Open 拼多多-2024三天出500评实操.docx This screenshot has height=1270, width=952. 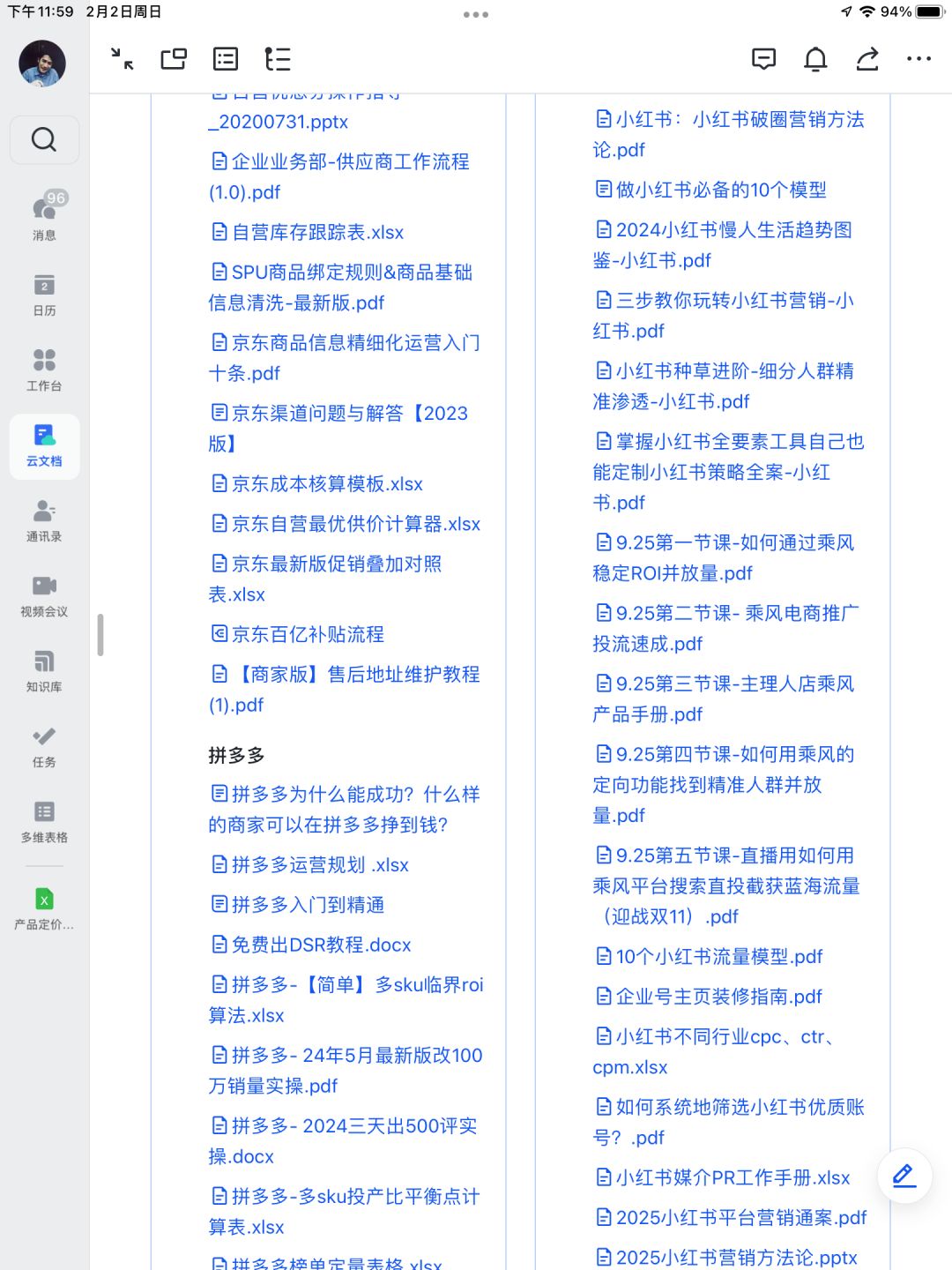coord(343,1141)
